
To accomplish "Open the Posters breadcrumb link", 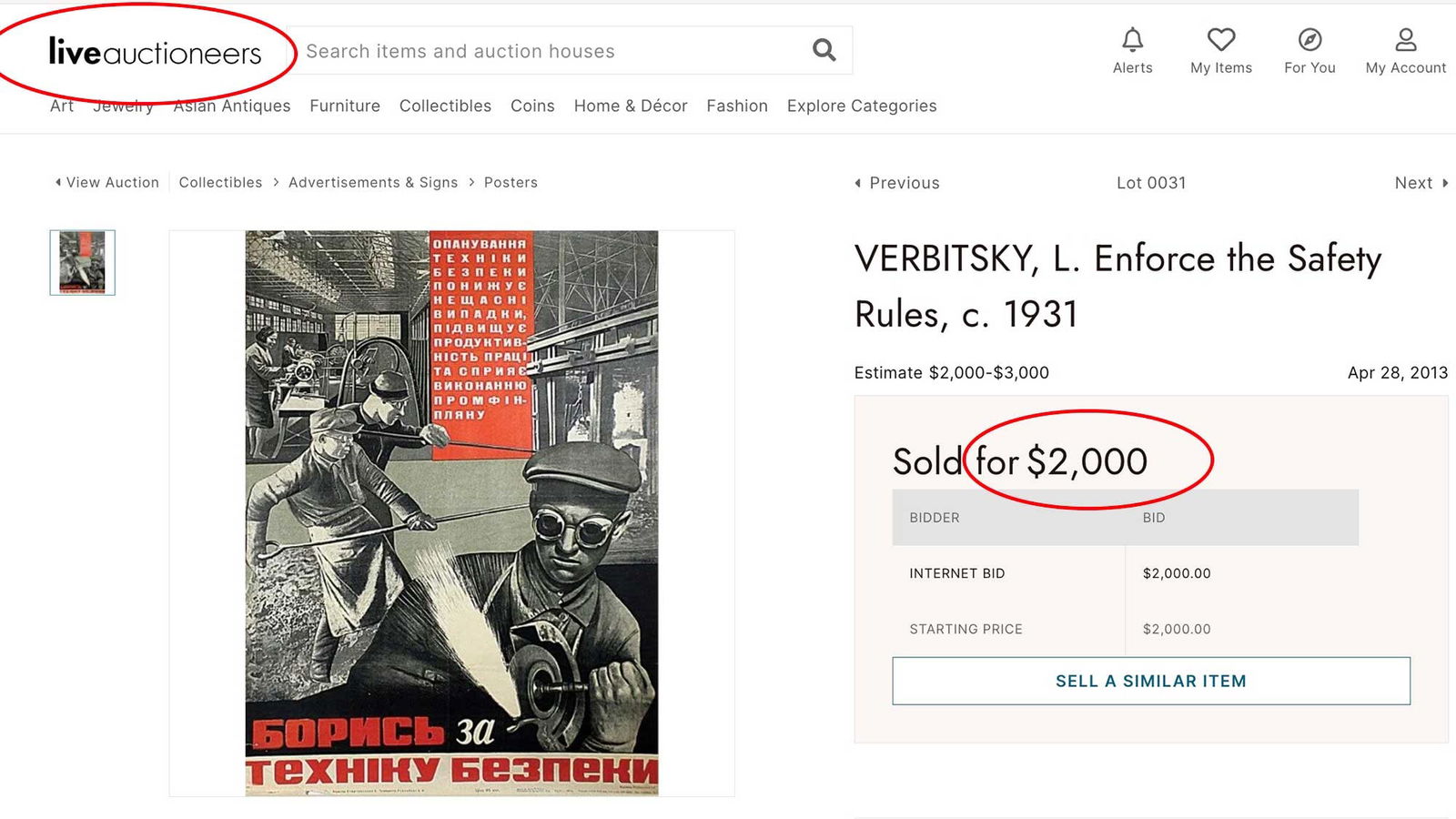I will point(511,182).
